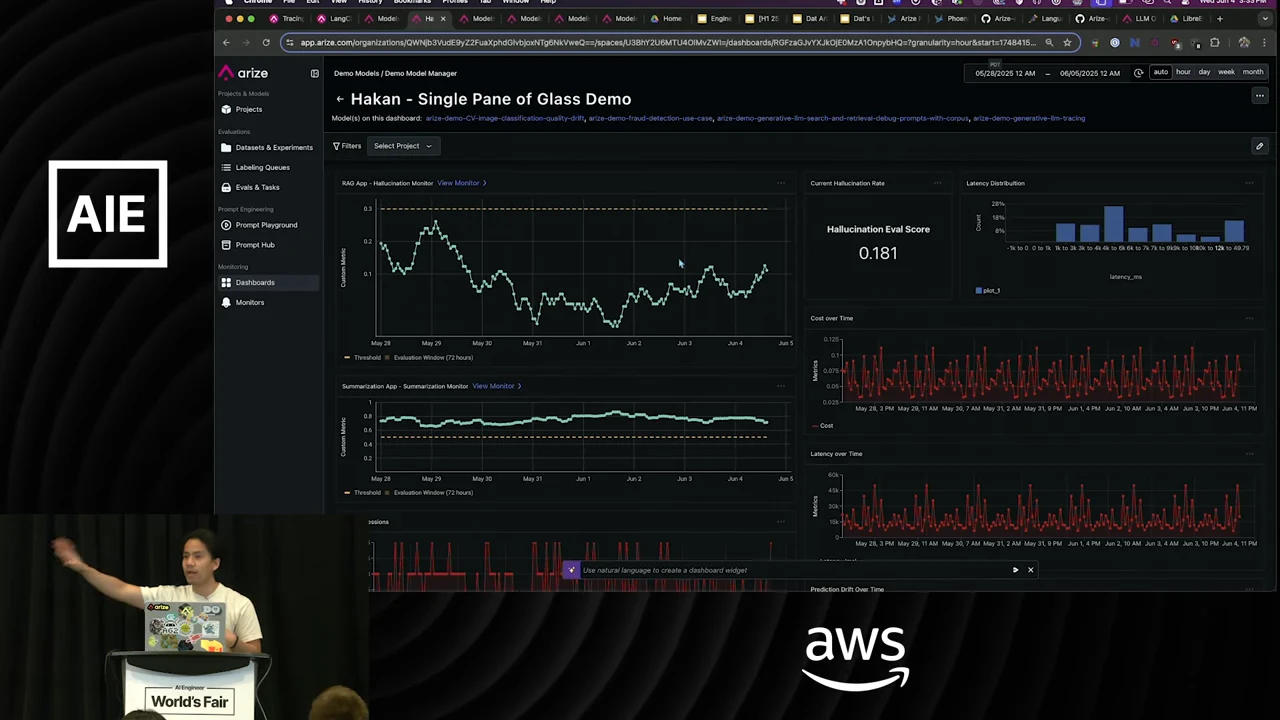Switch to the LangC browser tab

click(x=335, y=18)
